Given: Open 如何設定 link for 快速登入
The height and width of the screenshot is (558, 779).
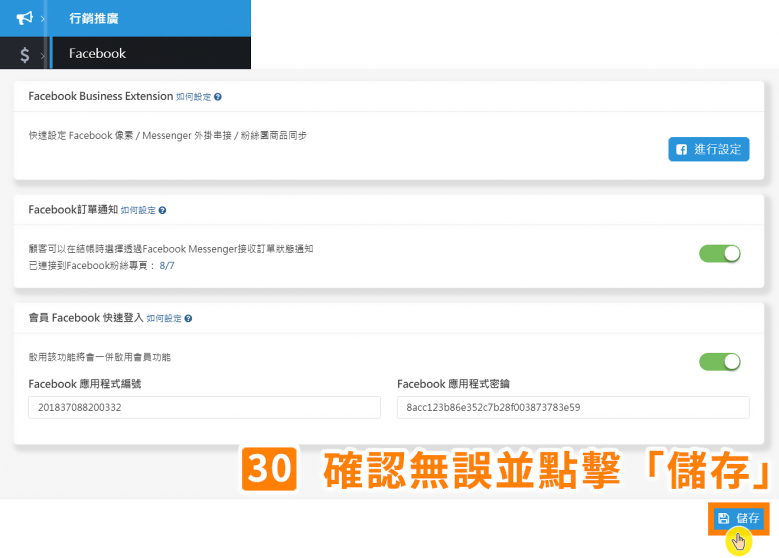Looking at the screenshot, I should 164,319.
